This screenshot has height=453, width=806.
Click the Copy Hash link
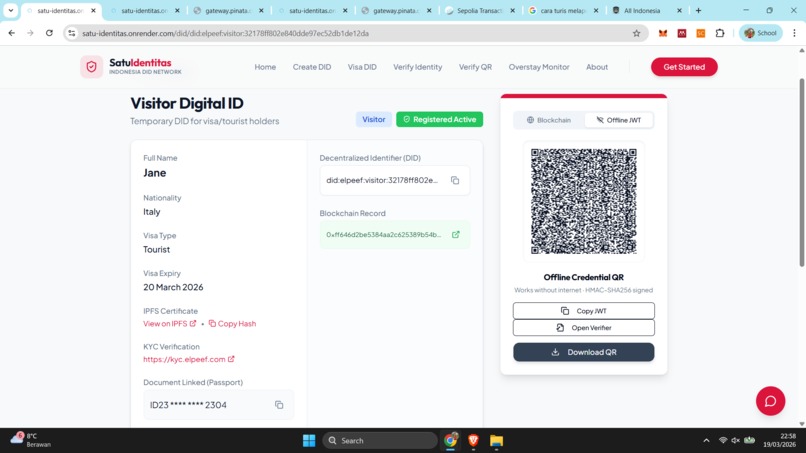click(232, 323)
